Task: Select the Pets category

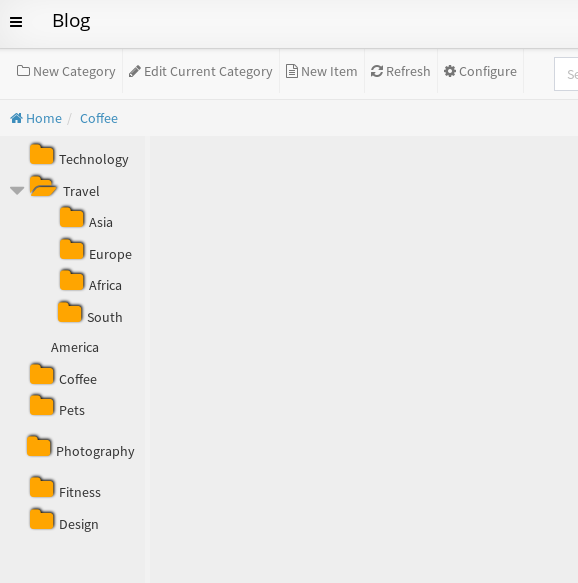Action: [x=72, y=410]
